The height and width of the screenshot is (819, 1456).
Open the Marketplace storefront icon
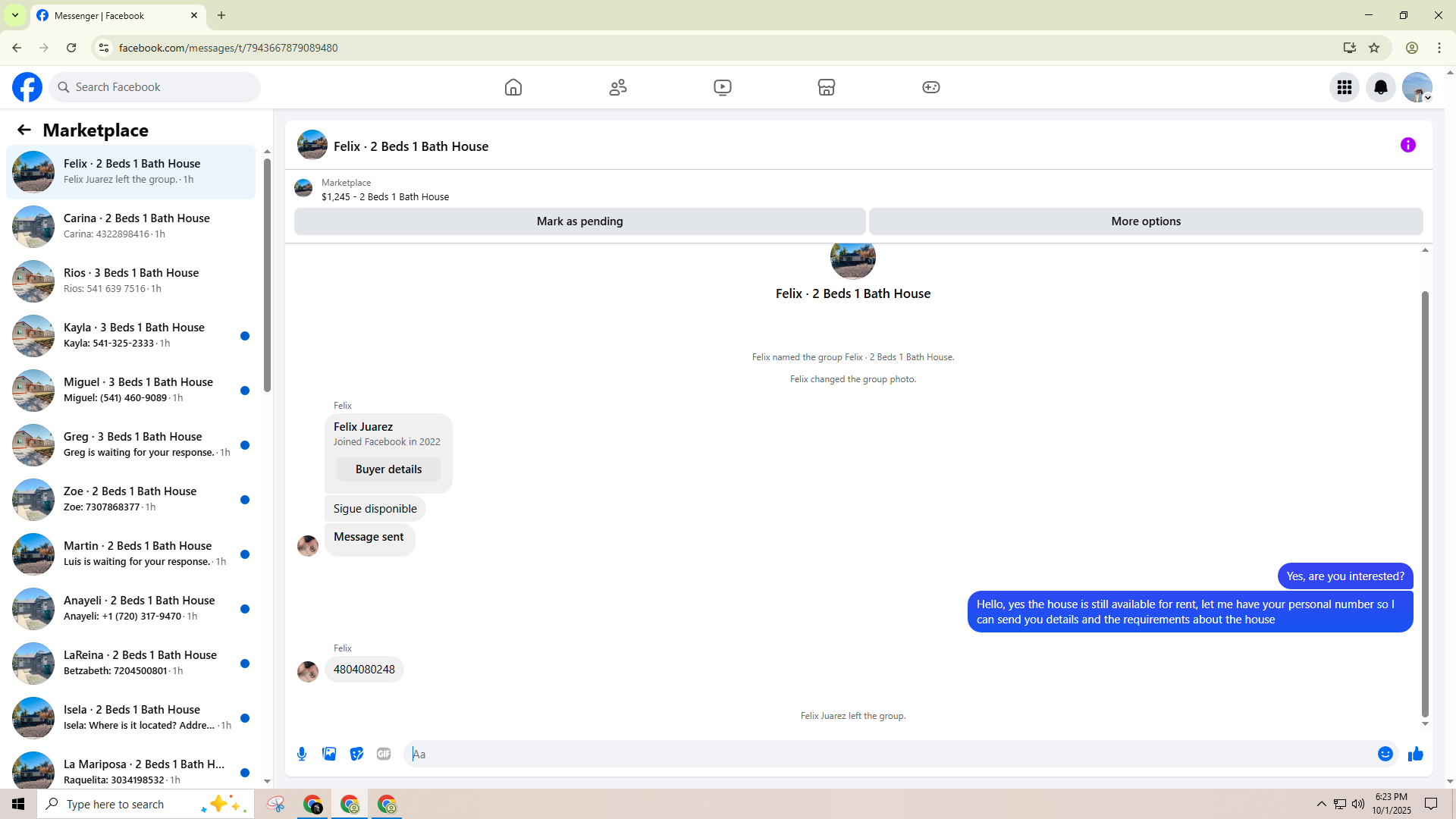tap(827, 87)
